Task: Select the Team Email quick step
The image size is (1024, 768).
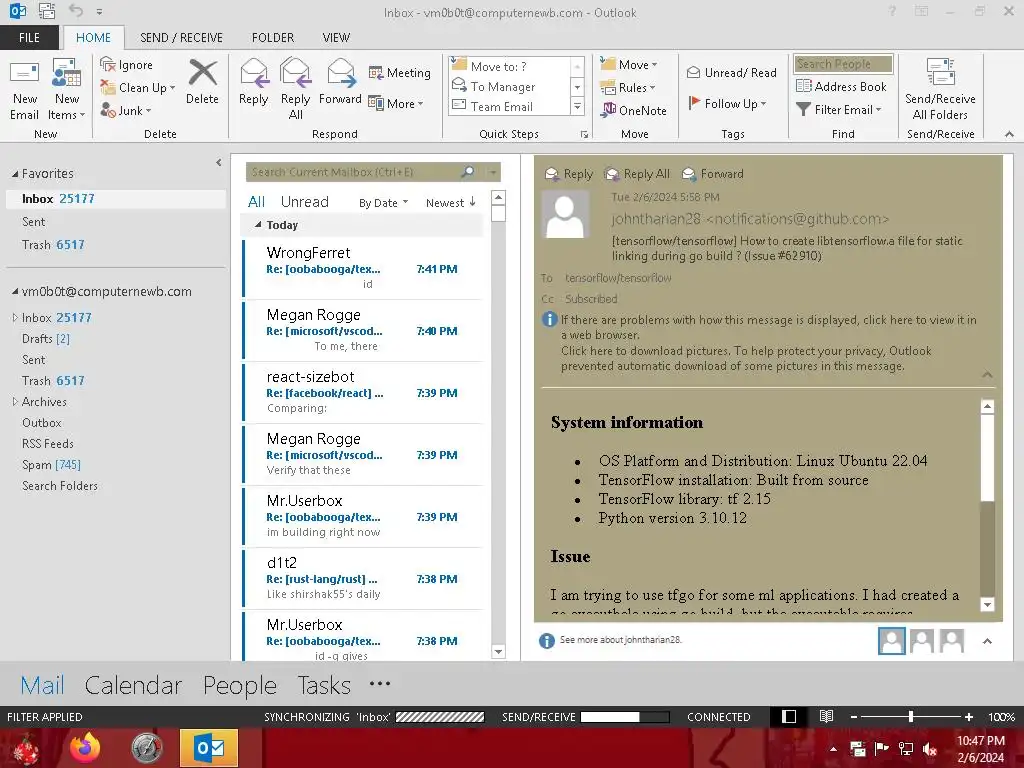Action: [511, 106]
